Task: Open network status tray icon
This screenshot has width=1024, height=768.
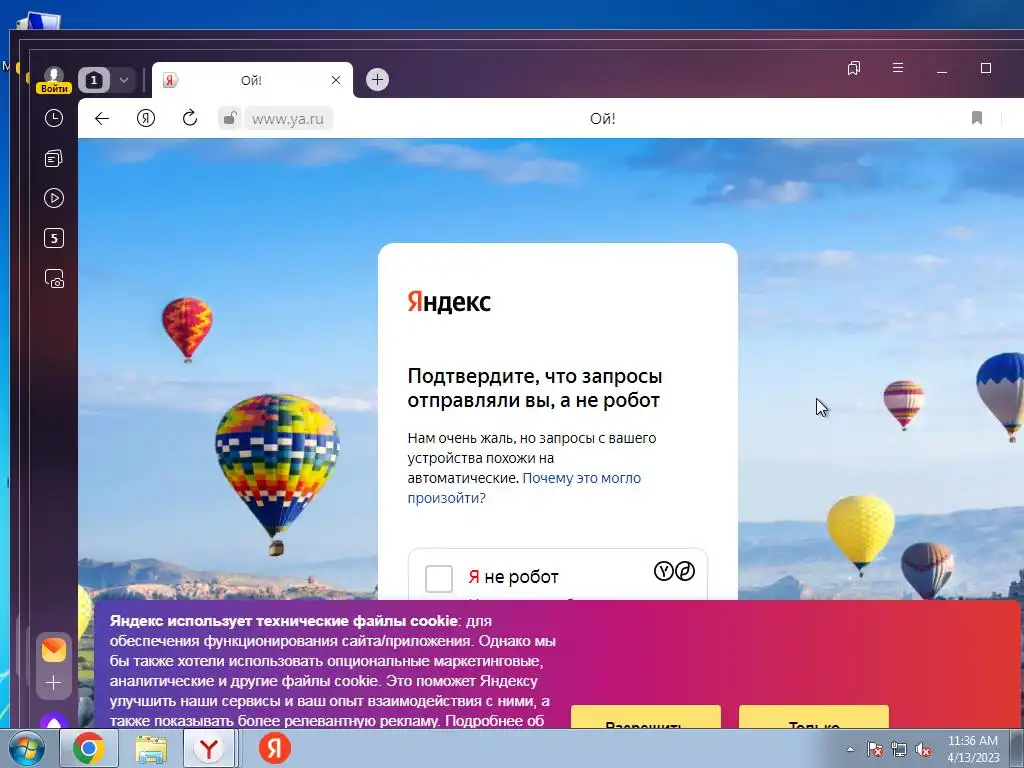Action: (x=899, y=749)
